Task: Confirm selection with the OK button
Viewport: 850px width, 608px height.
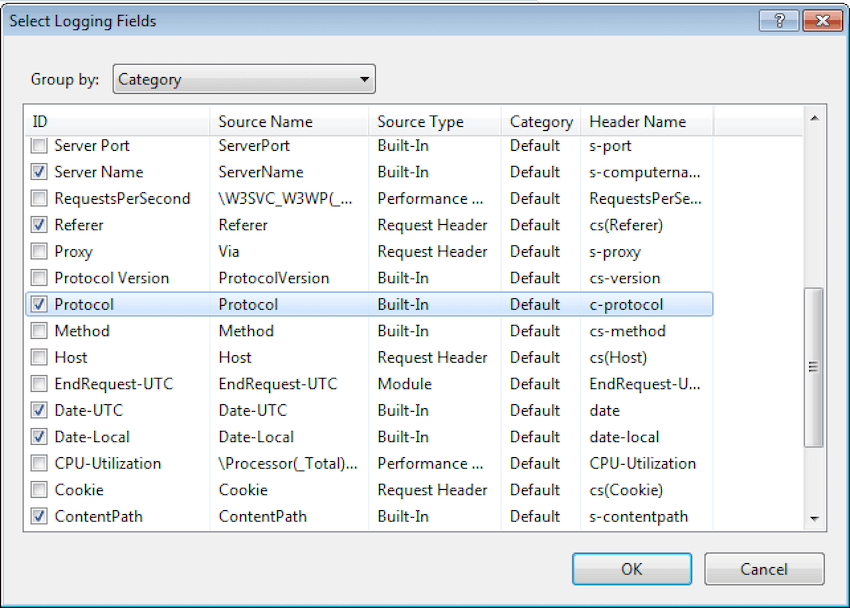Action: coord(632,569)
